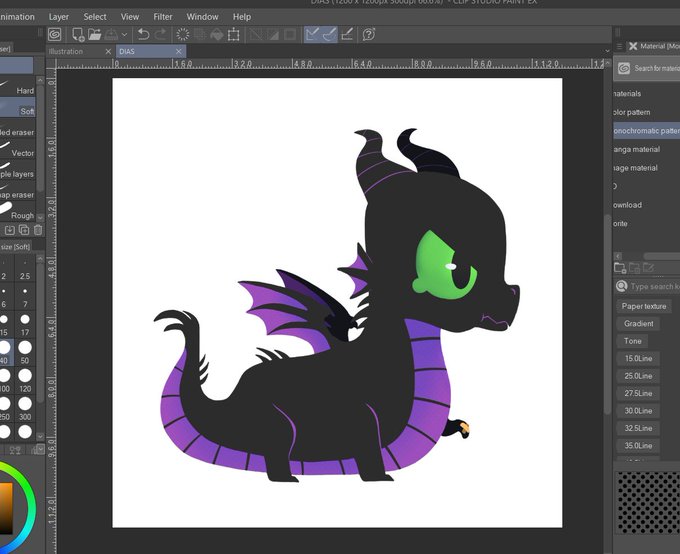Open the Select menu
The image size is (680, 554).
tap(95, 17)
